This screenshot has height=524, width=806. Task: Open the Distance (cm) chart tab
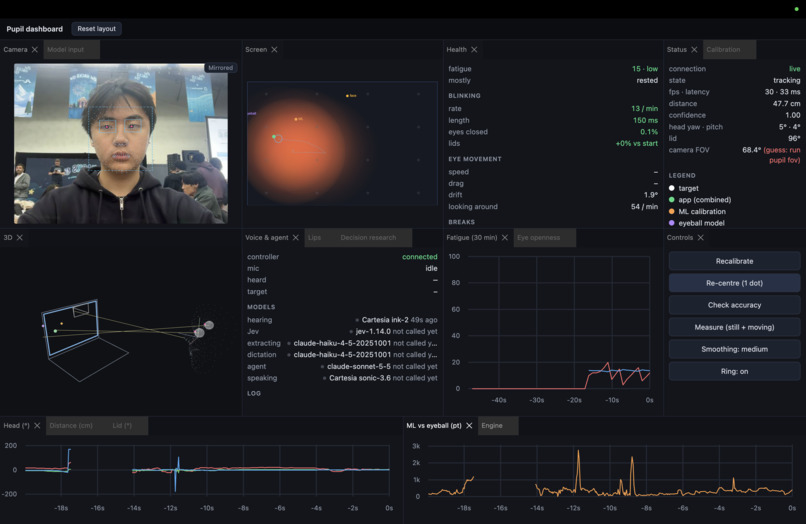[x=71, y=426]
